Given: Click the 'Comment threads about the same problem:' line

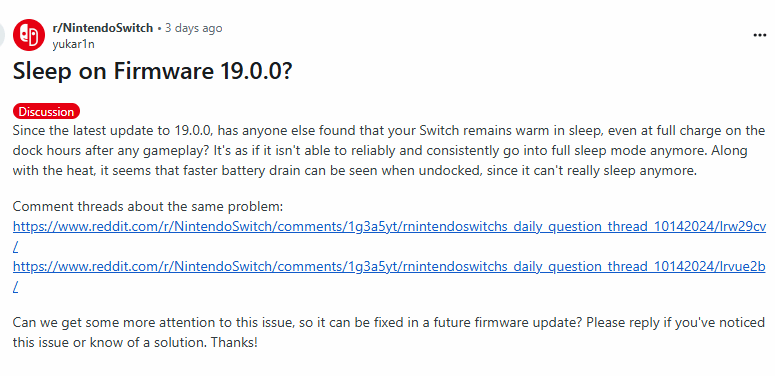Looking at the screenshot, I should (148, 206).
